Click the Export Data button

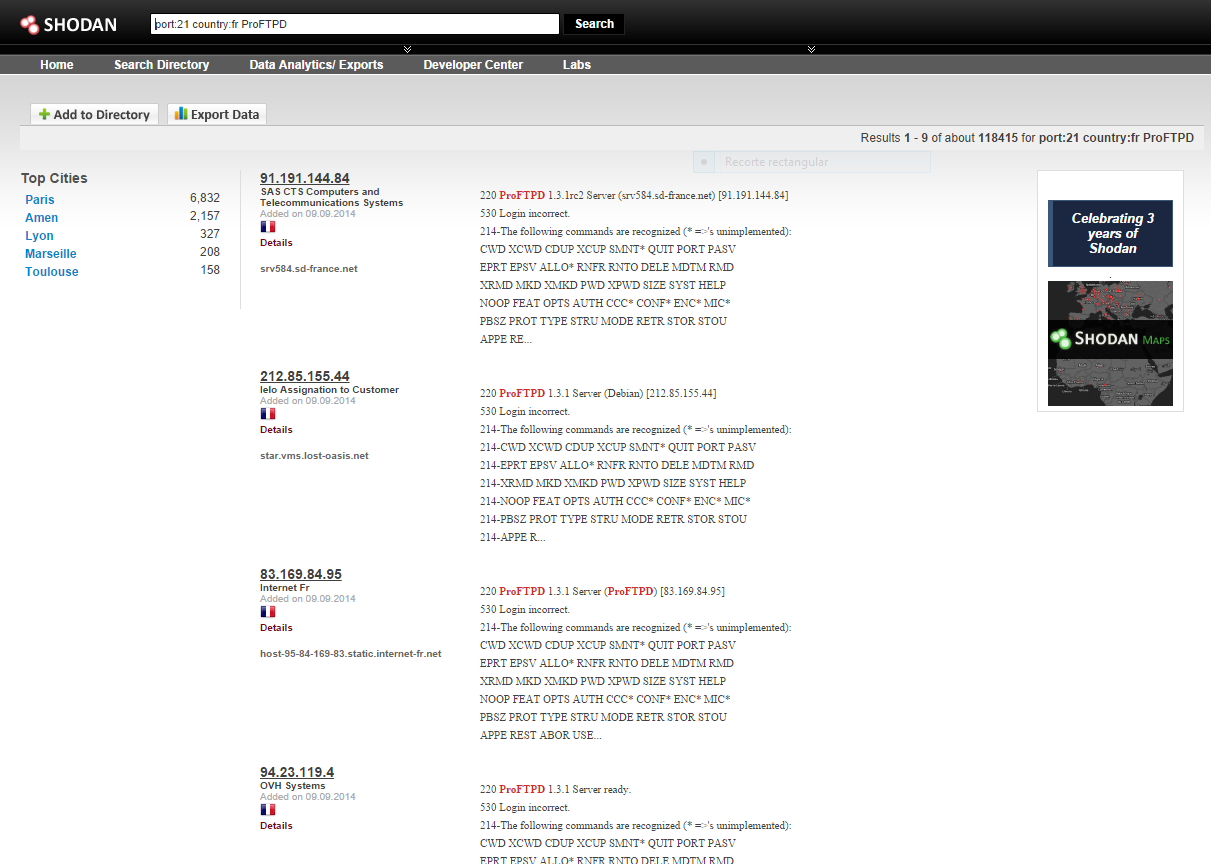coord(217,114)
